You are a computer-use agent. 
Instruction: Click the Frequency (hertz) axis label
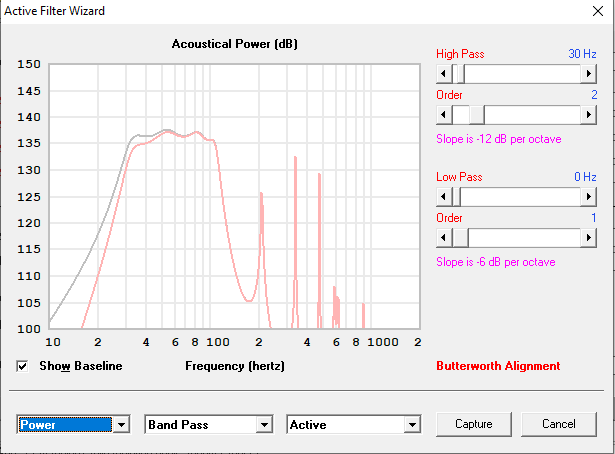(x=235, y=366)
